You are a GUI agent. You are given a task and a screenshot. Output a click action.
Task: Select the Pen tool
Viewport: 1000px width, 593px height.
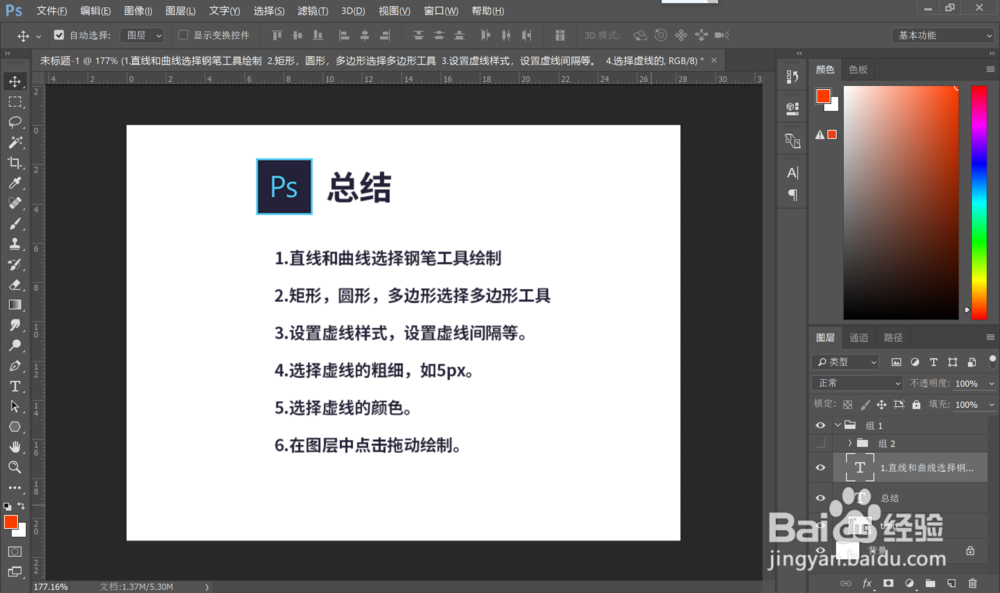pos(14,366)
